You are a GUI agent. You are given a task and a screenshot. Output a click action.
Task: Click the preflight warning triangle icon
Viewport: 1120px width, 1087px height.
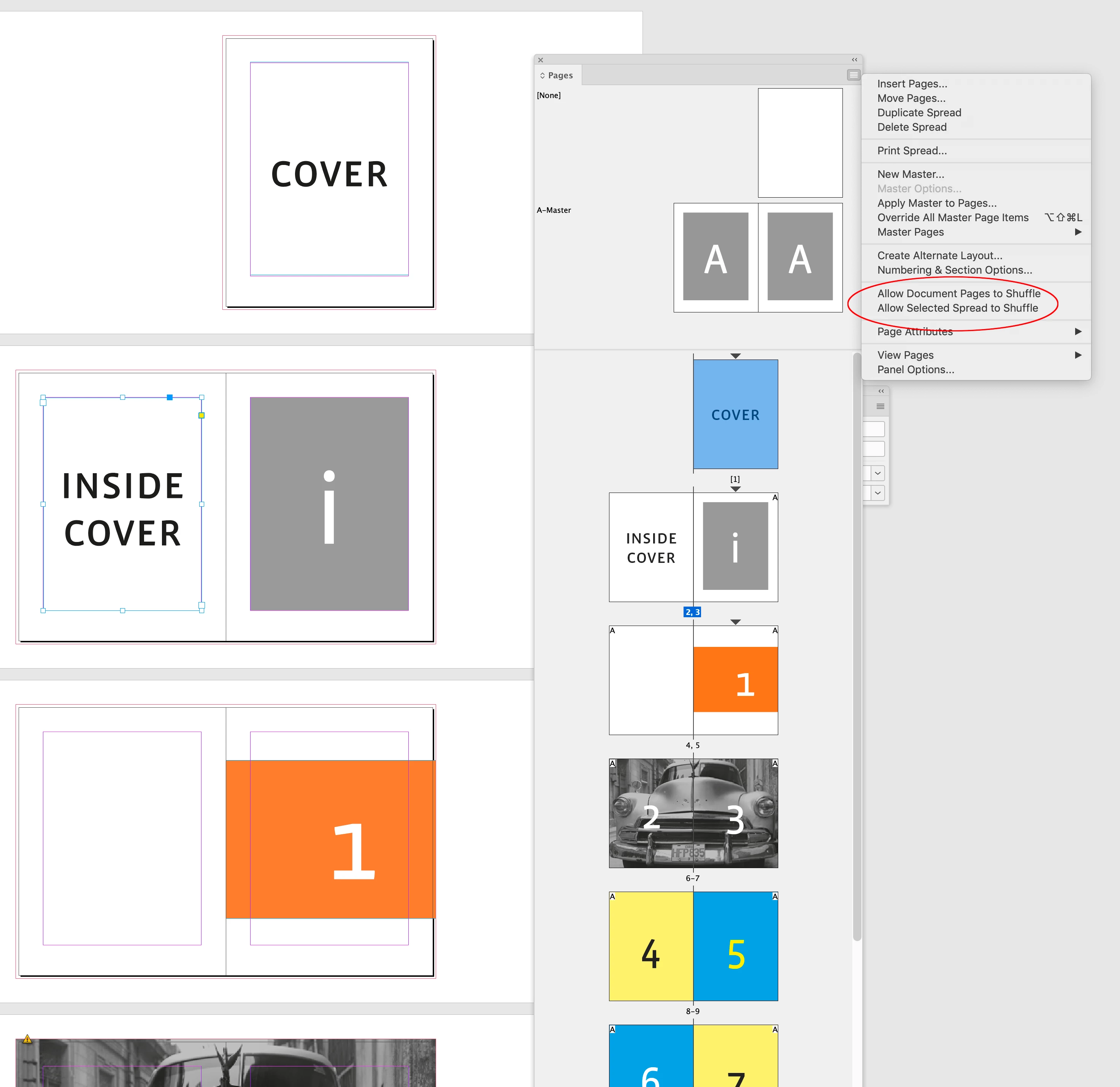pyautogui.click(x=27, y=1039)
